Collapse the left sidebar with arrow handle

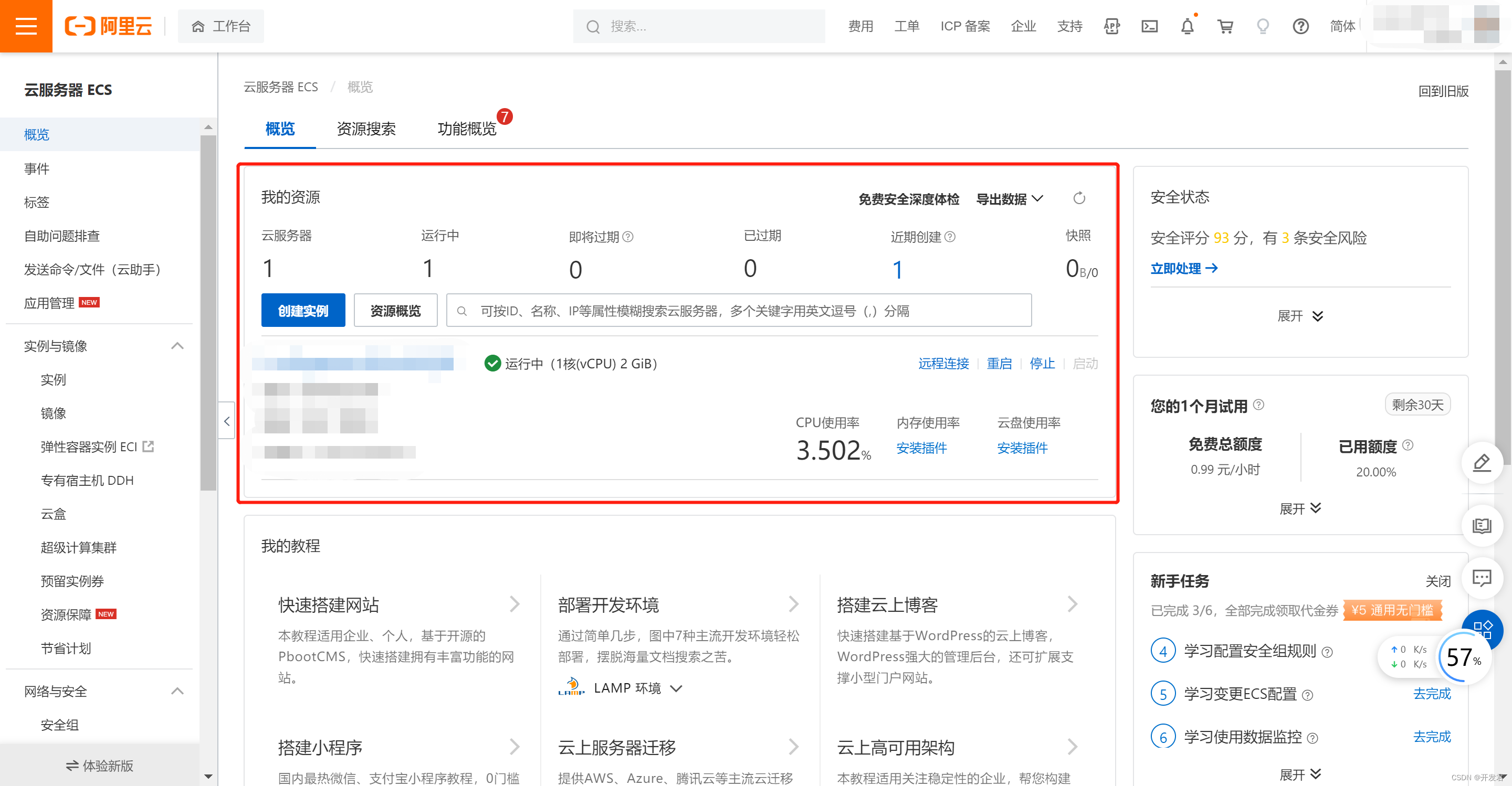coord(227,421)
